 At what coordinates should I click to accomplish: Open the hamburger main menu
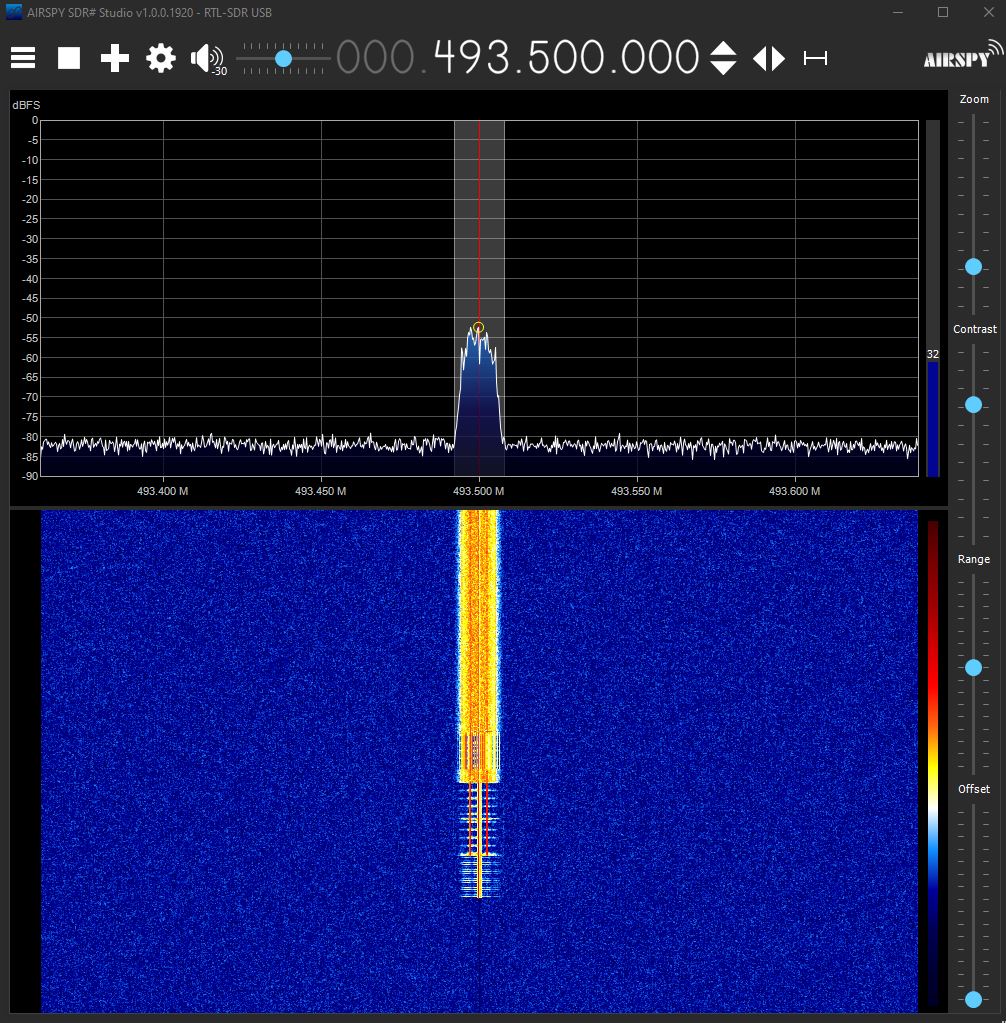[x=23, y=58]
